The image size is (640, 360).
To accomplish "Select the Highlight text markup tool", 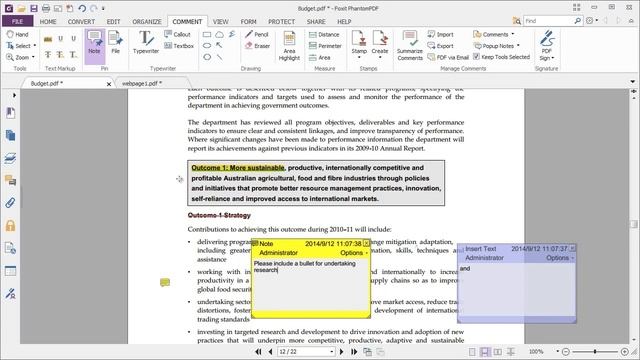I will pyautogui.click(x=48, y=39).
